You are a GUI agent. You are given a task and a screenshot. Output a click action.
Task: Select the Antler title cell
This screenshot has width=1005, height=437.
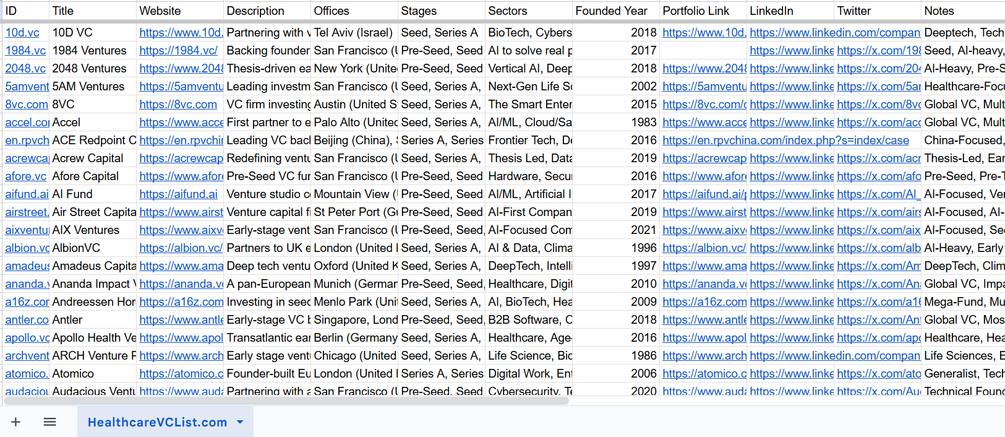click(x=93, y=320)
